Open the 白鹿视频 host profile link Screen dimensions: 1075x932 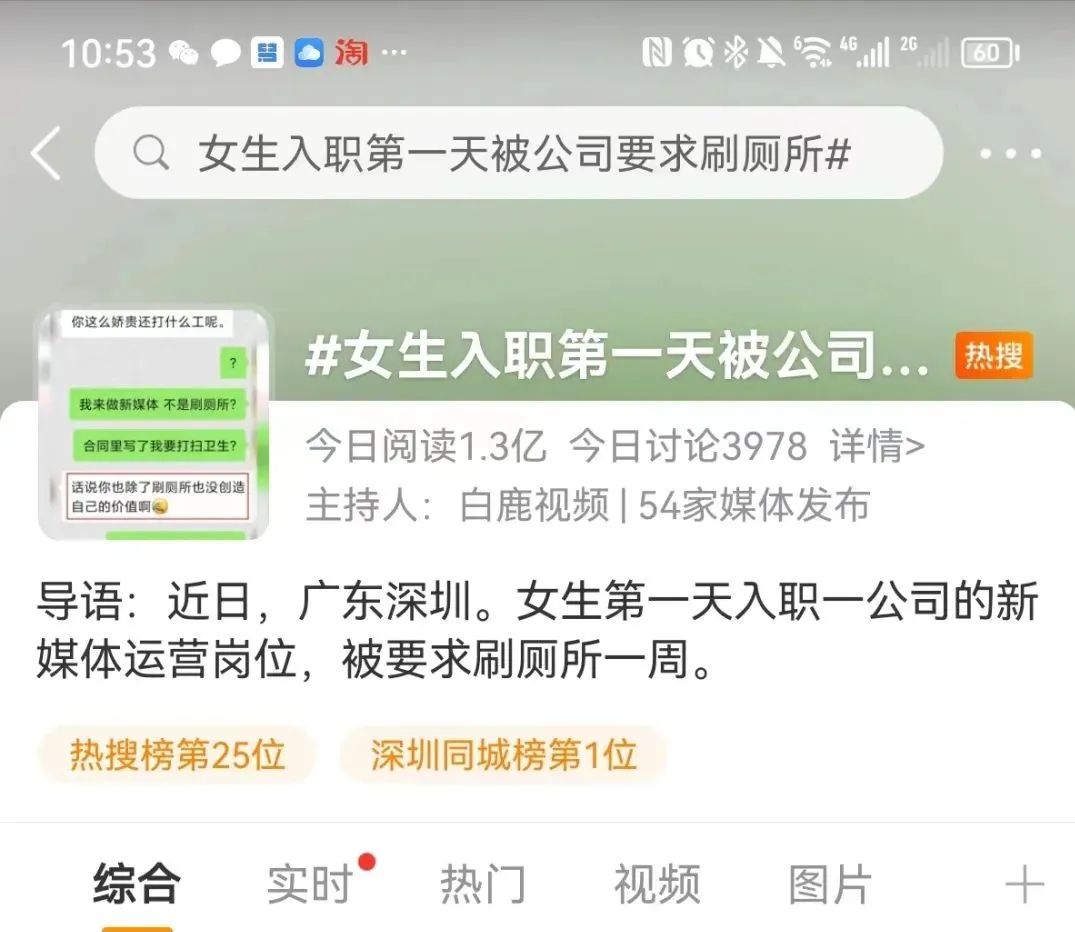coord(534,506)
